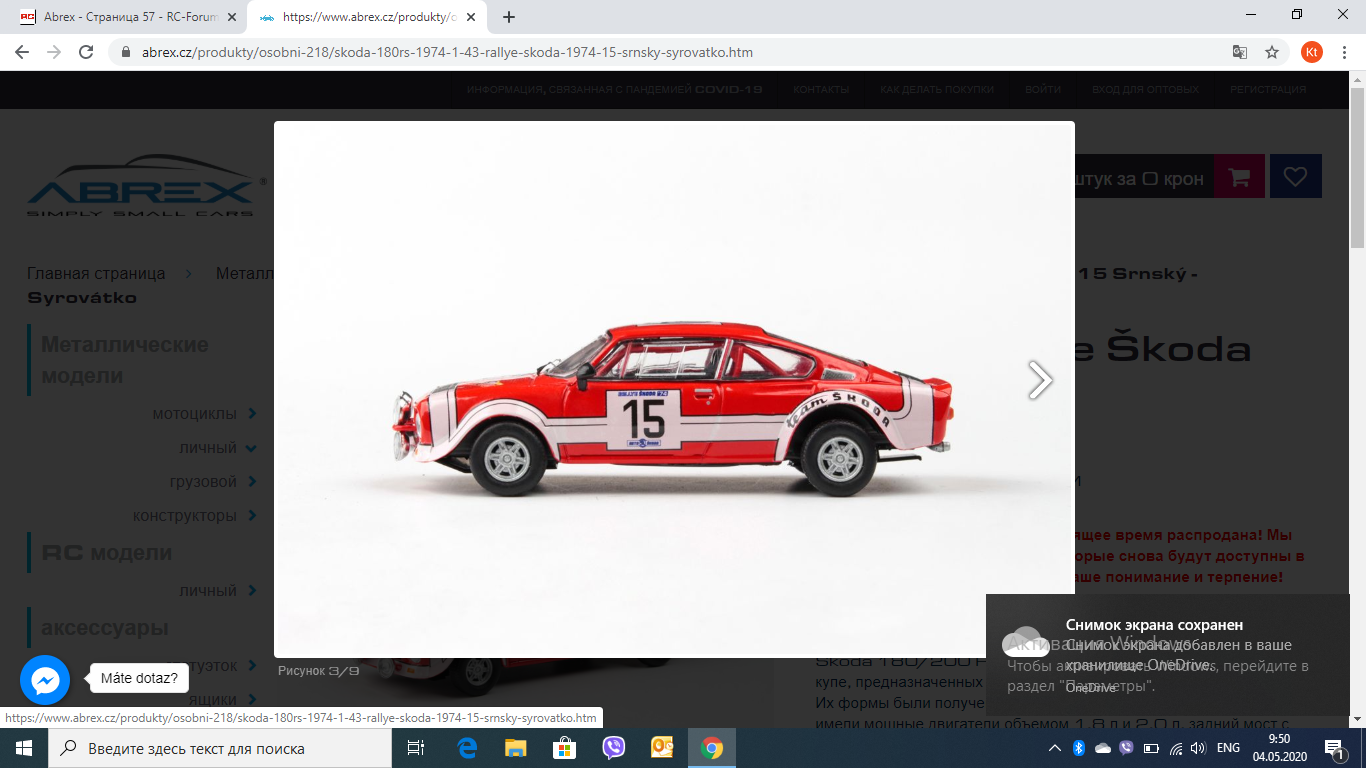Open Task View on the taskbar

pyautogui.click(x=416, y=748)
